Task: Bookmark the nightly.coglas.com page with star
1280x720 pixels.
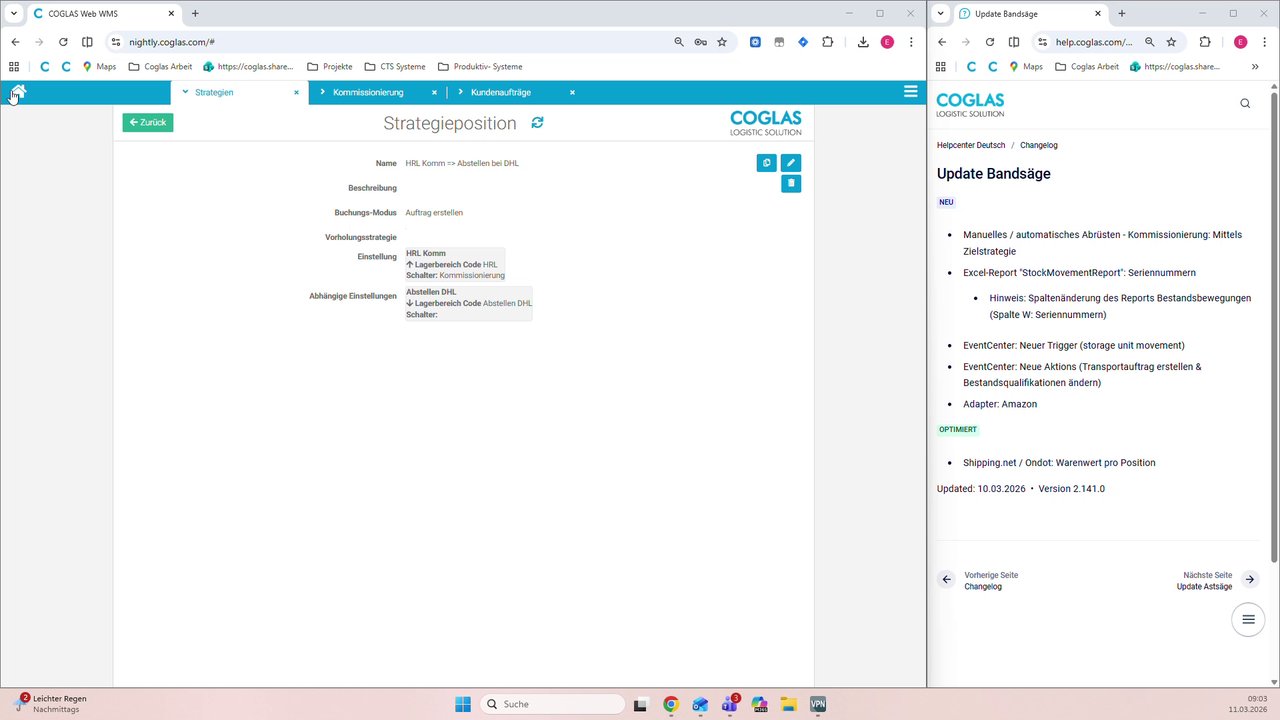Action: 722,42
